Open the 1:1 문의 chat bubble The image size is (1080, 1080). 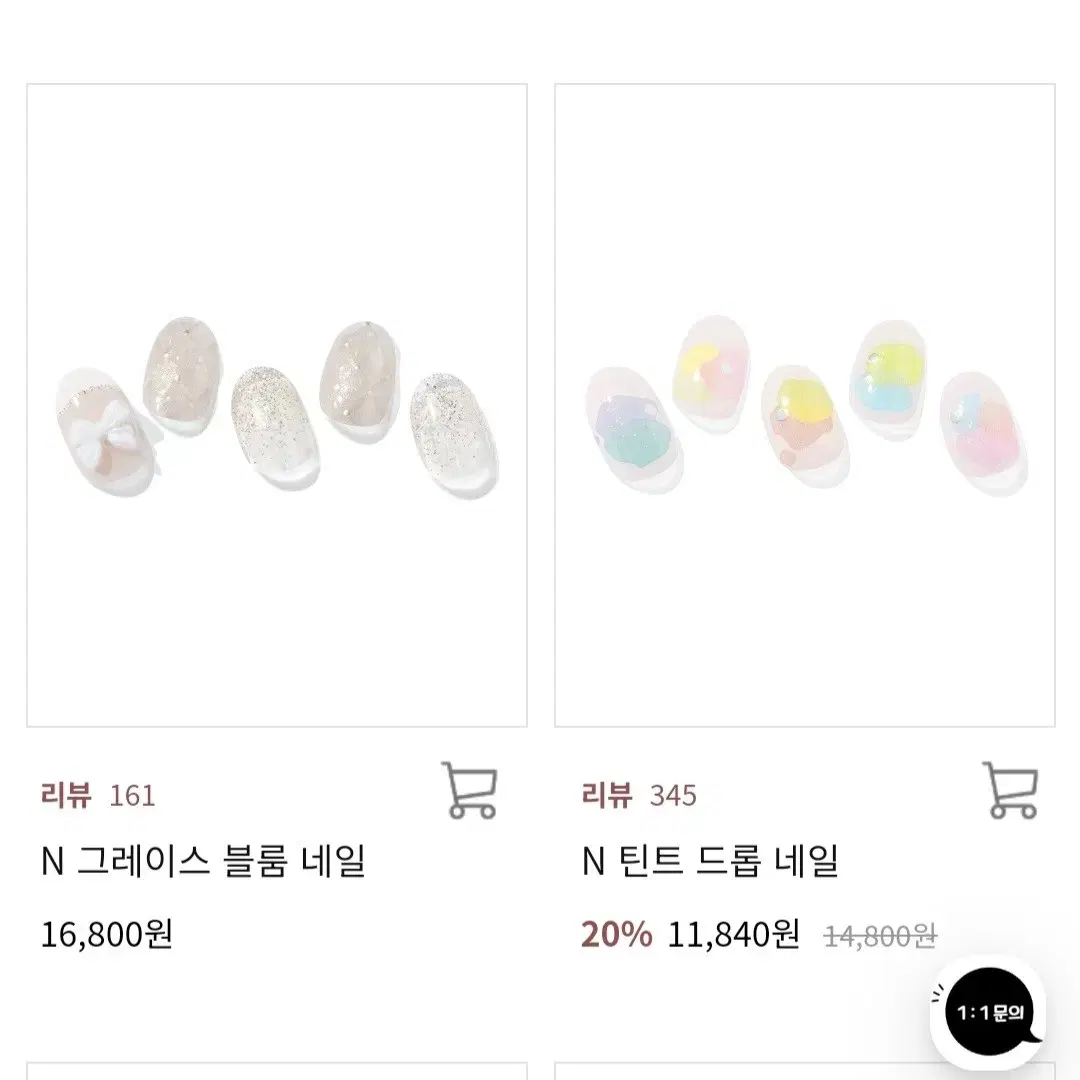coord(989,1012)
